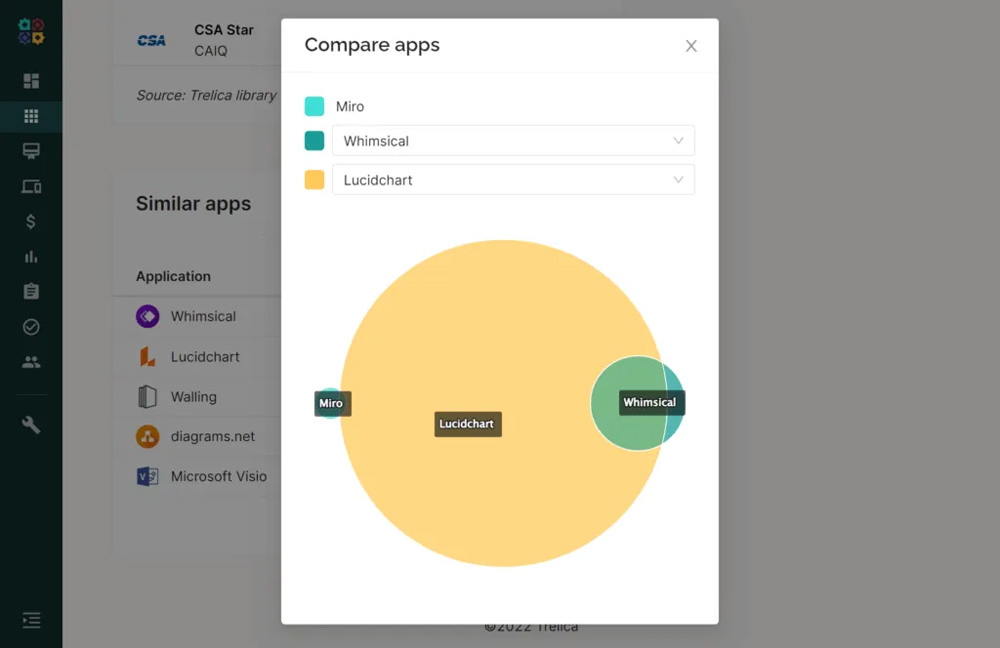Click the CSA logo icon
Viewport: 1000px width, 648px height.
tap(151, 41)
